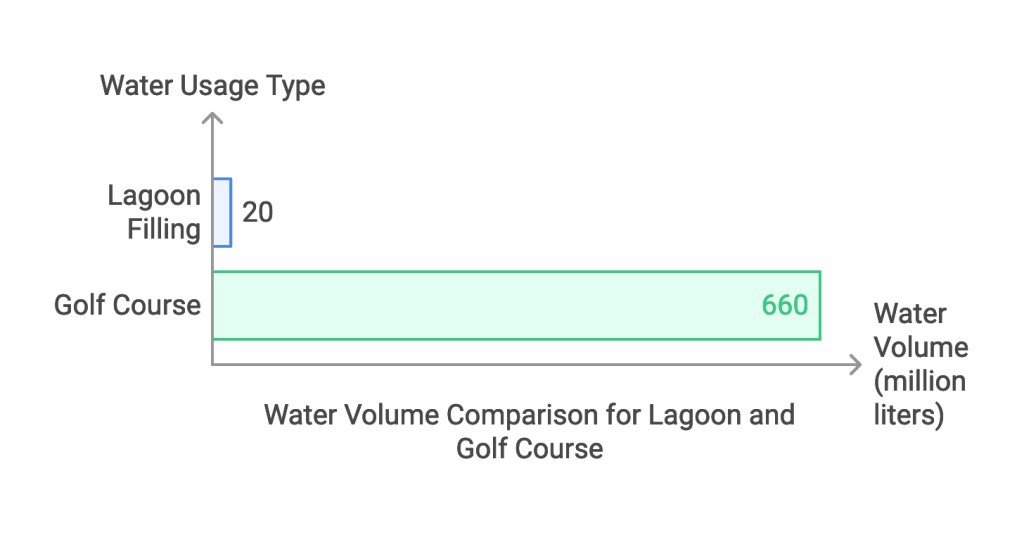Click the horizontal axis line right of the green bar
The height and width of the screenshot is (535, 1024).
(838, 364)
